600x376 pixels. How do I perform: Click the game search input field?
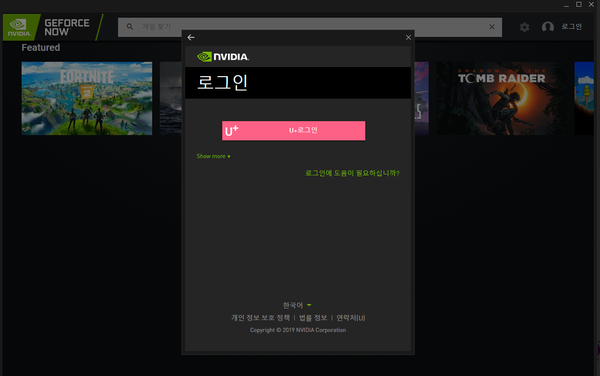tap(310, 27)
